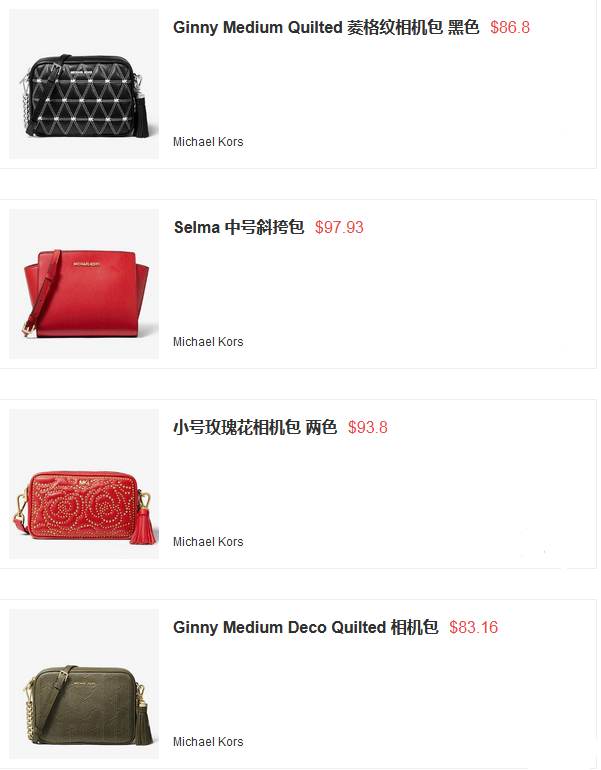The height and width of the screenshot is (770, 601).
Task: Click the $97.93 price label
Action: click(x=339, y=227)
